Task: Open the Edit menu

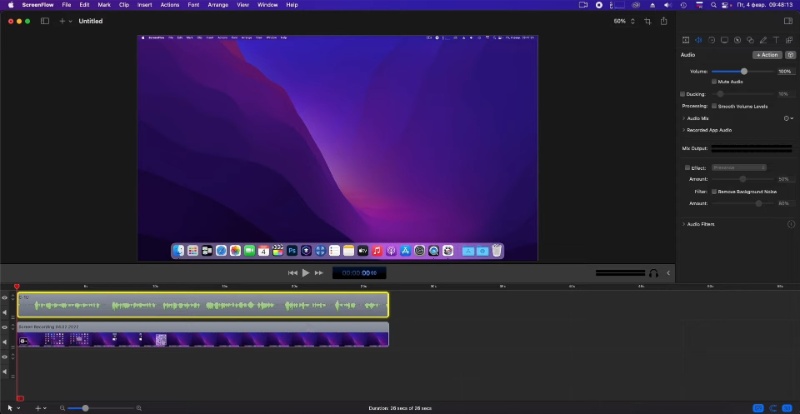Action: (x=84, y=5)
